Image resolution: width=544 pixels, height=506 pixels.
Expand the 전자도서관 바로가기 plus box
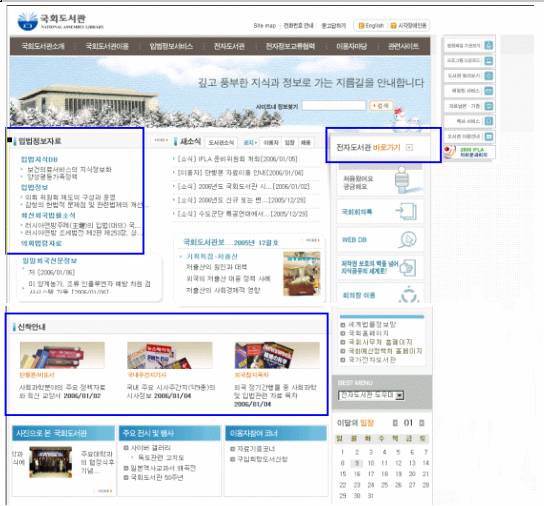409,148
